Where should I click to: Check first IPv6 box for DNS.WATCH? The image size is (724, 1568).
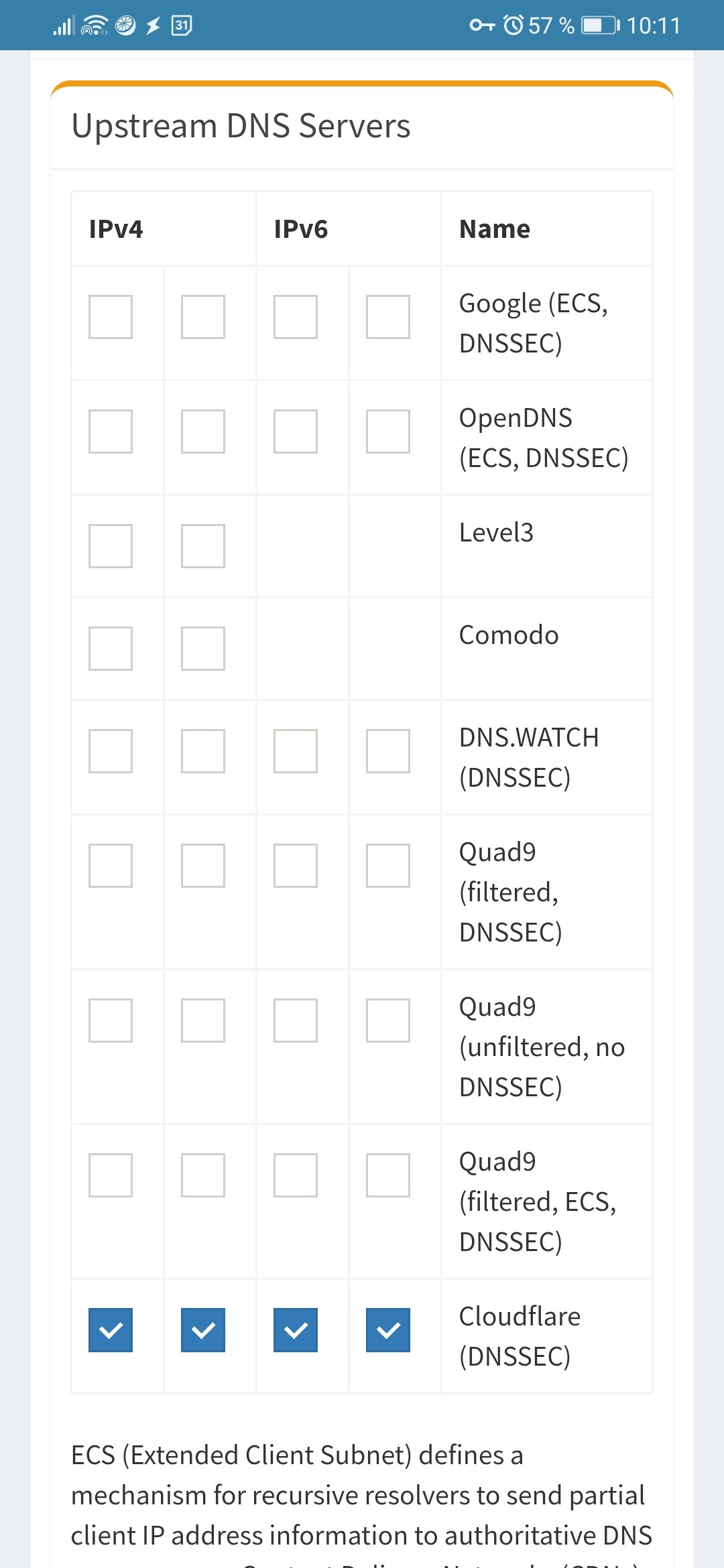(296, 751)
